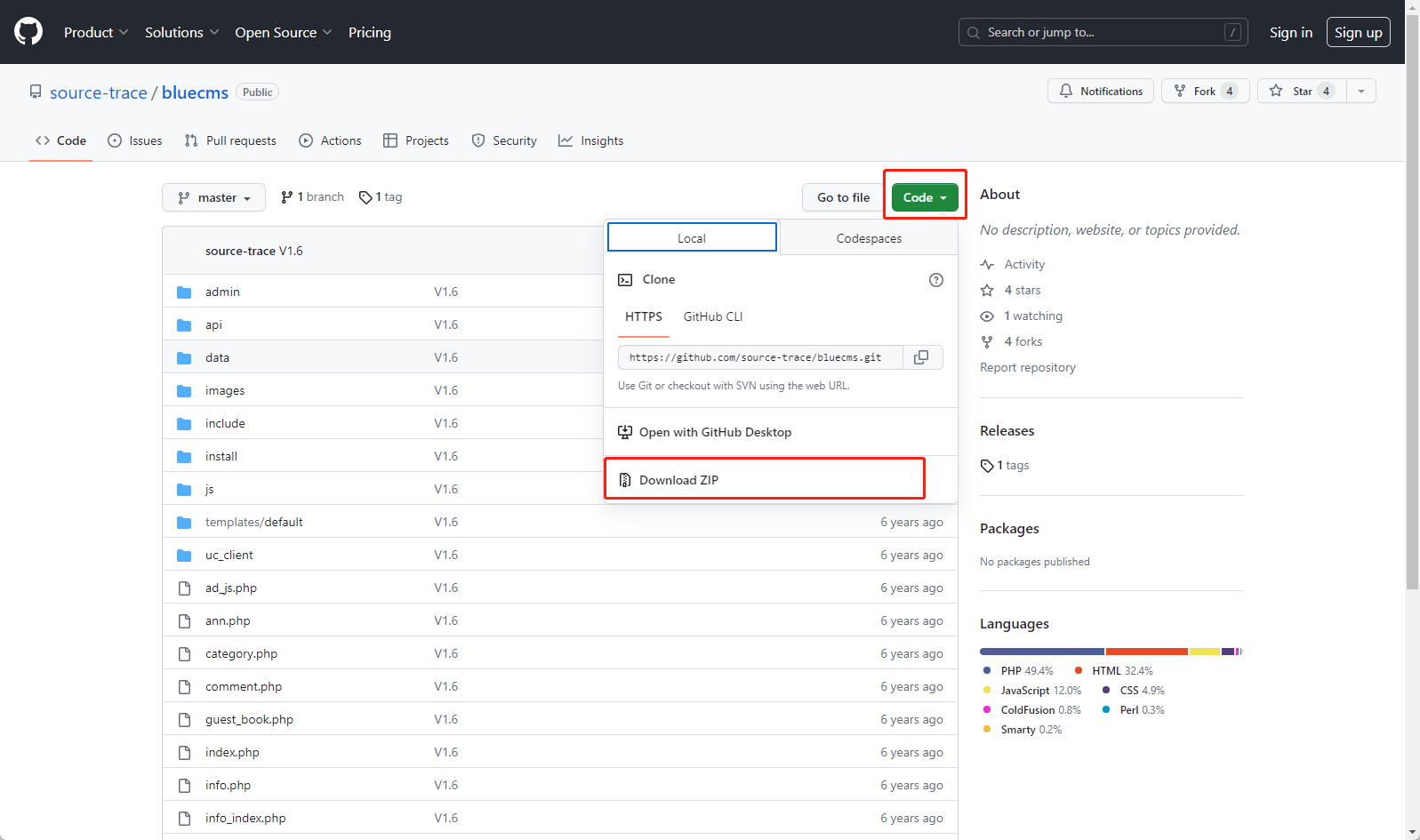Open the source-trace owner link
This screenshot has height=840, width=1420.
[x=99, y=92]
